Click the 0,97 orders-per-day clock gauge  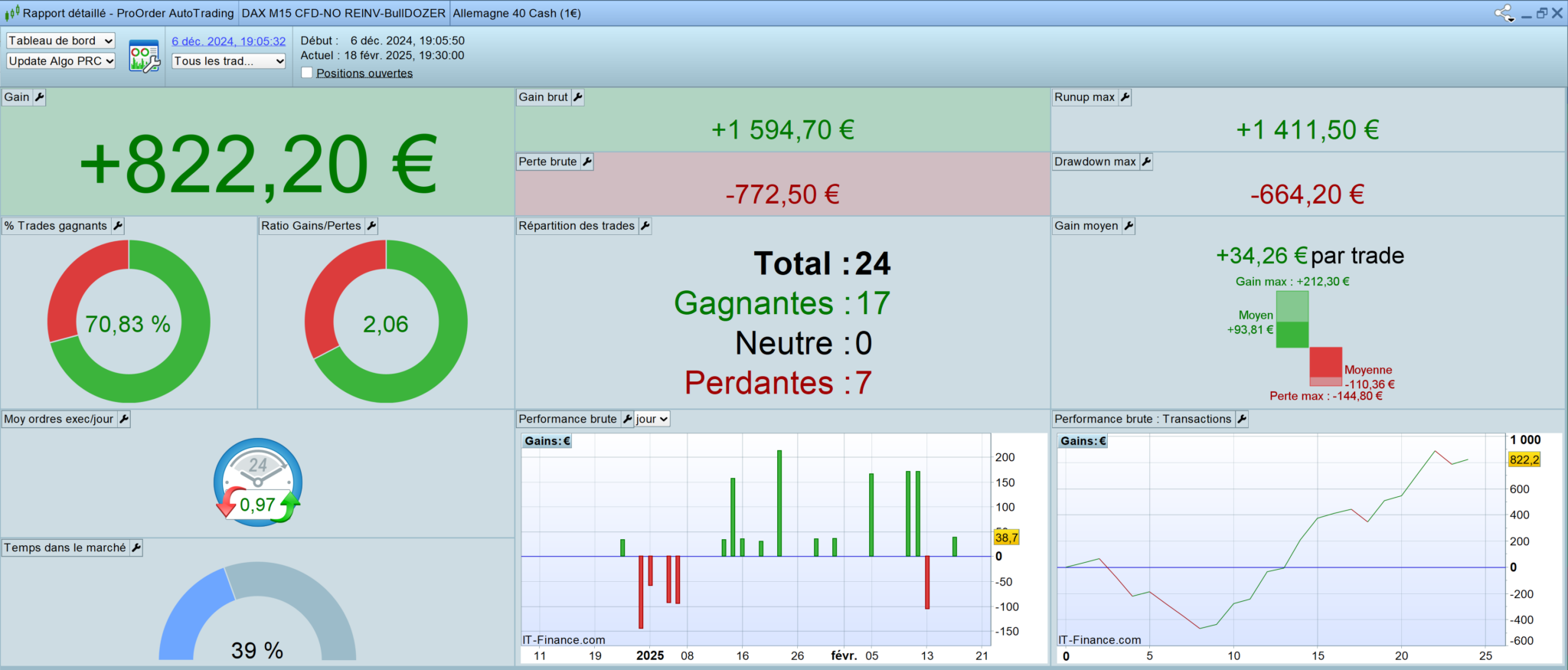point(258,482)
